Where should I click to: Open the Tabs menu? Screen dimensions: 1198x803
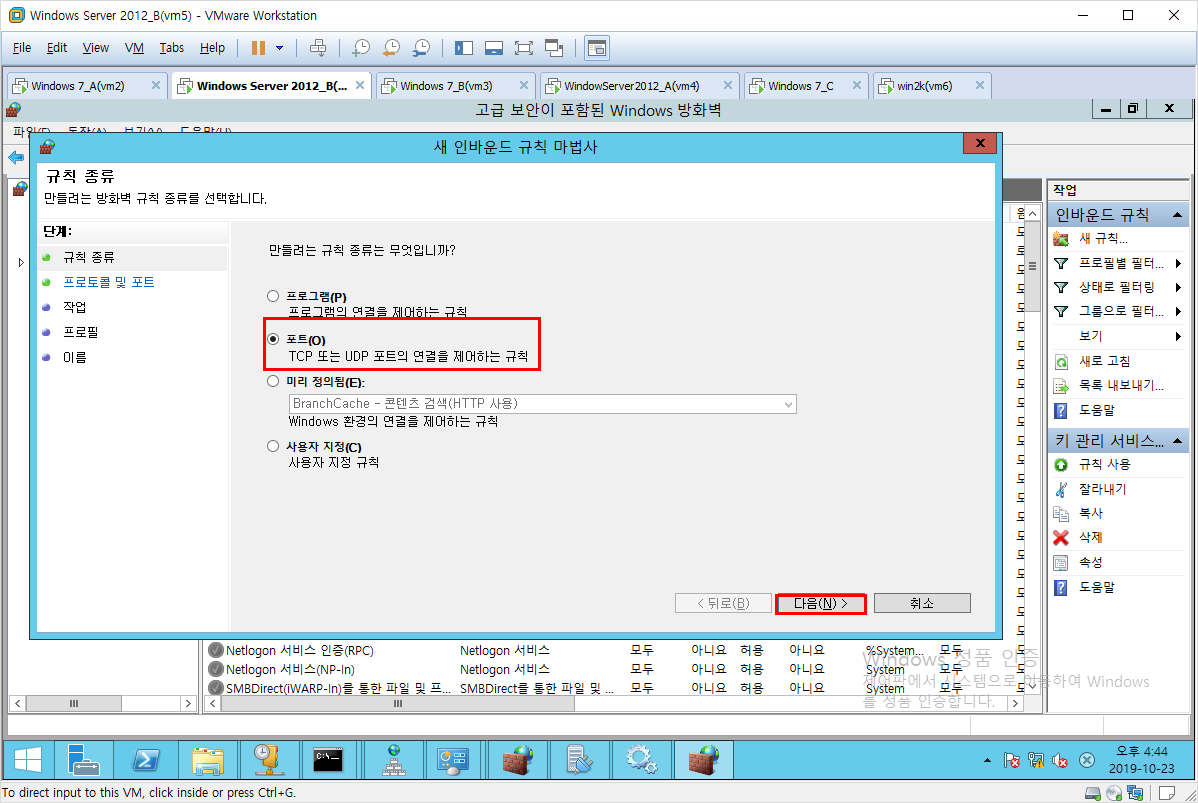pos(172,48)
